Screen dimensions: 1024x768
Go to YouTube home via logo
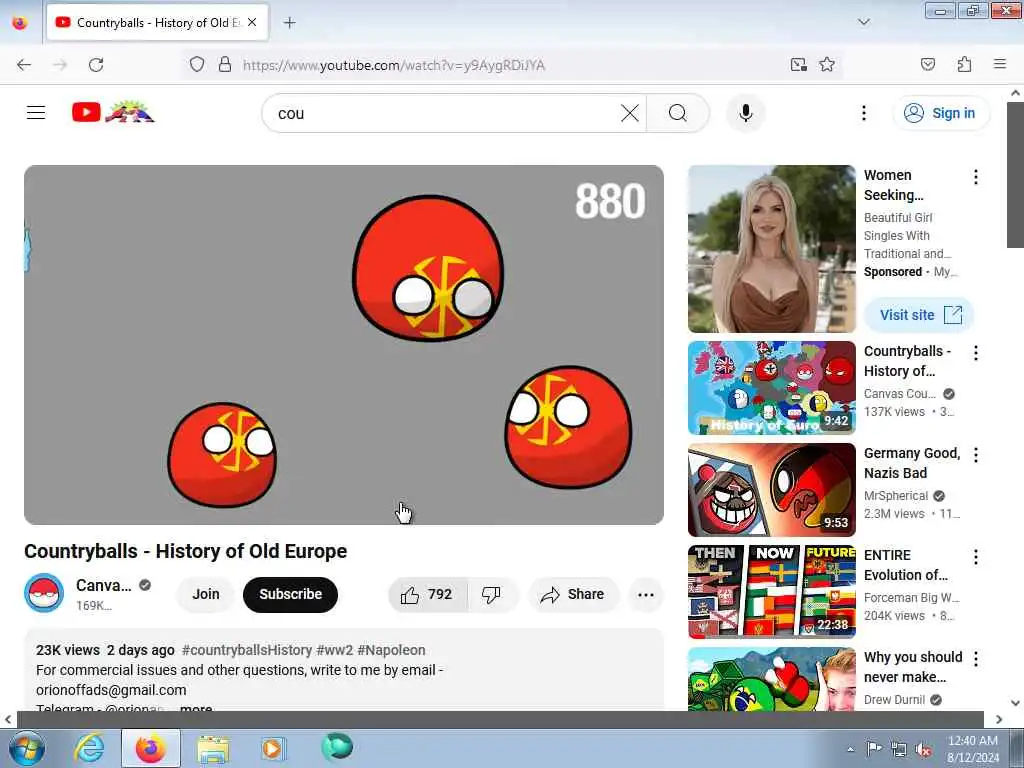[x=114, y=112]
